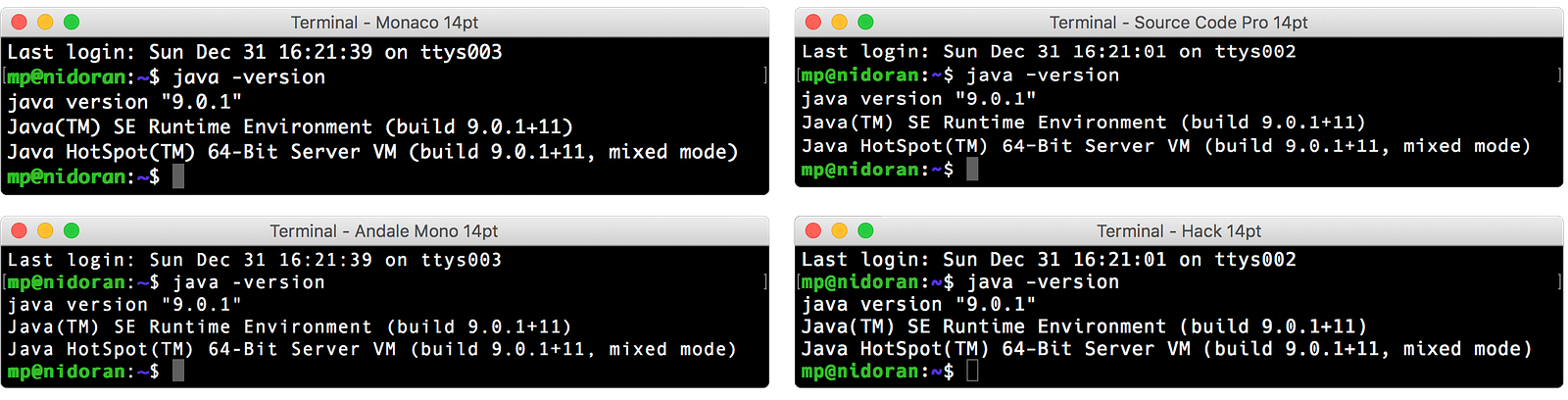Click the title 'Terminal - Hack 14pt'

(1179, 231)
